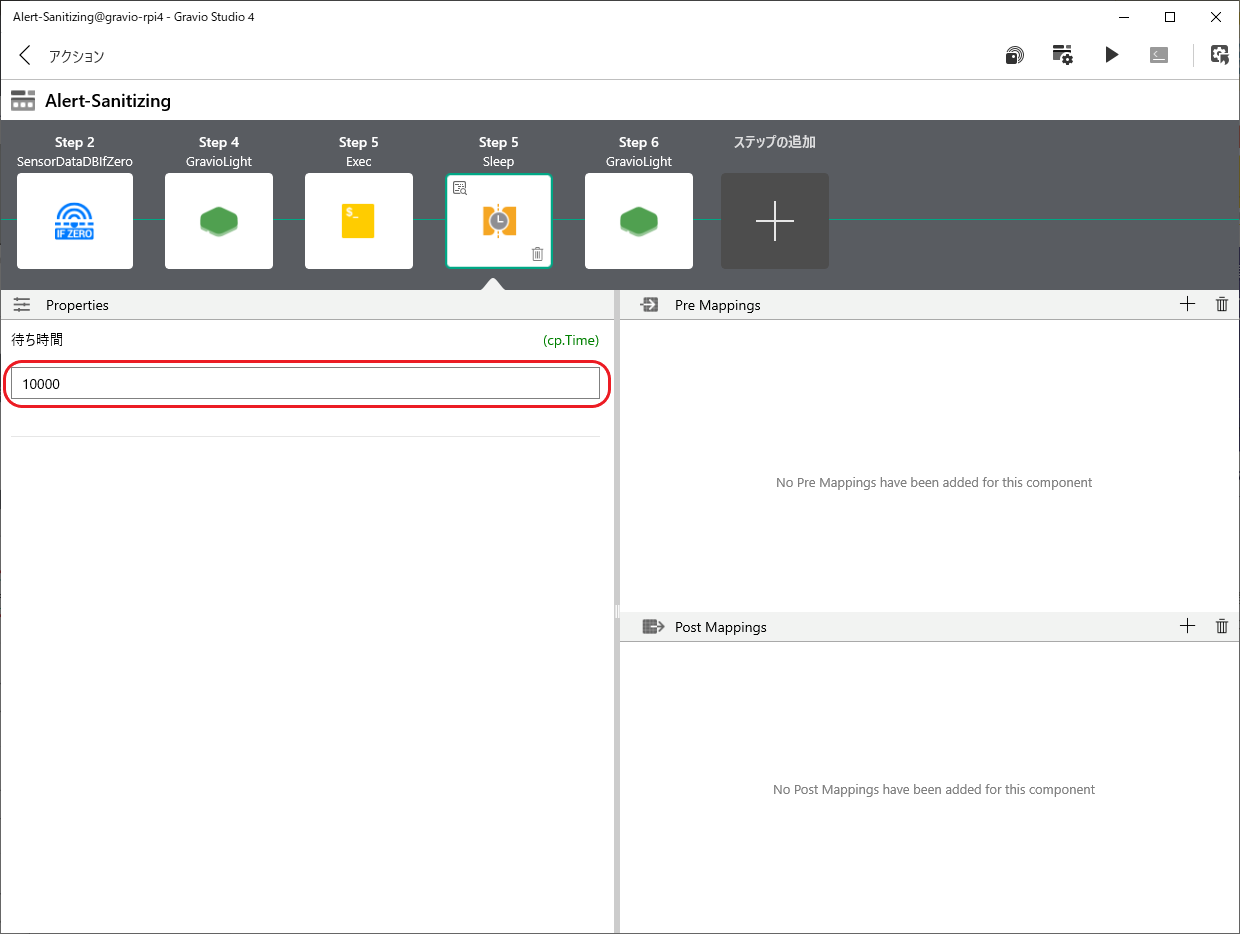Delete Post Mappings using trash icon
Image resolution: width=1240 pixels, height=934 pixels.
pos(1221,626)
